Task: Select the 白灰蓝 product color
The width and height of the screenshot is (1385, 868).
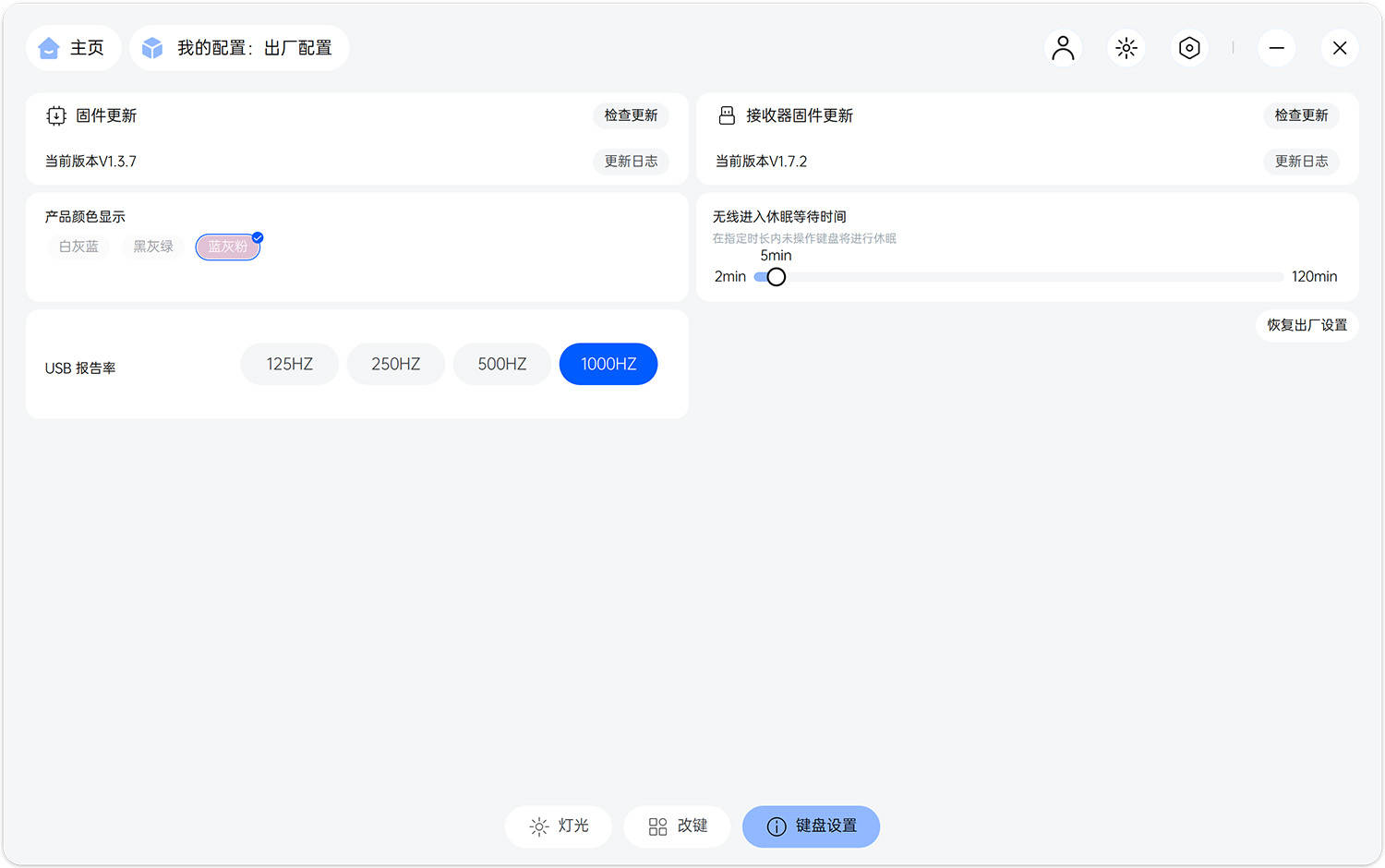Action: tap(78, 247)
